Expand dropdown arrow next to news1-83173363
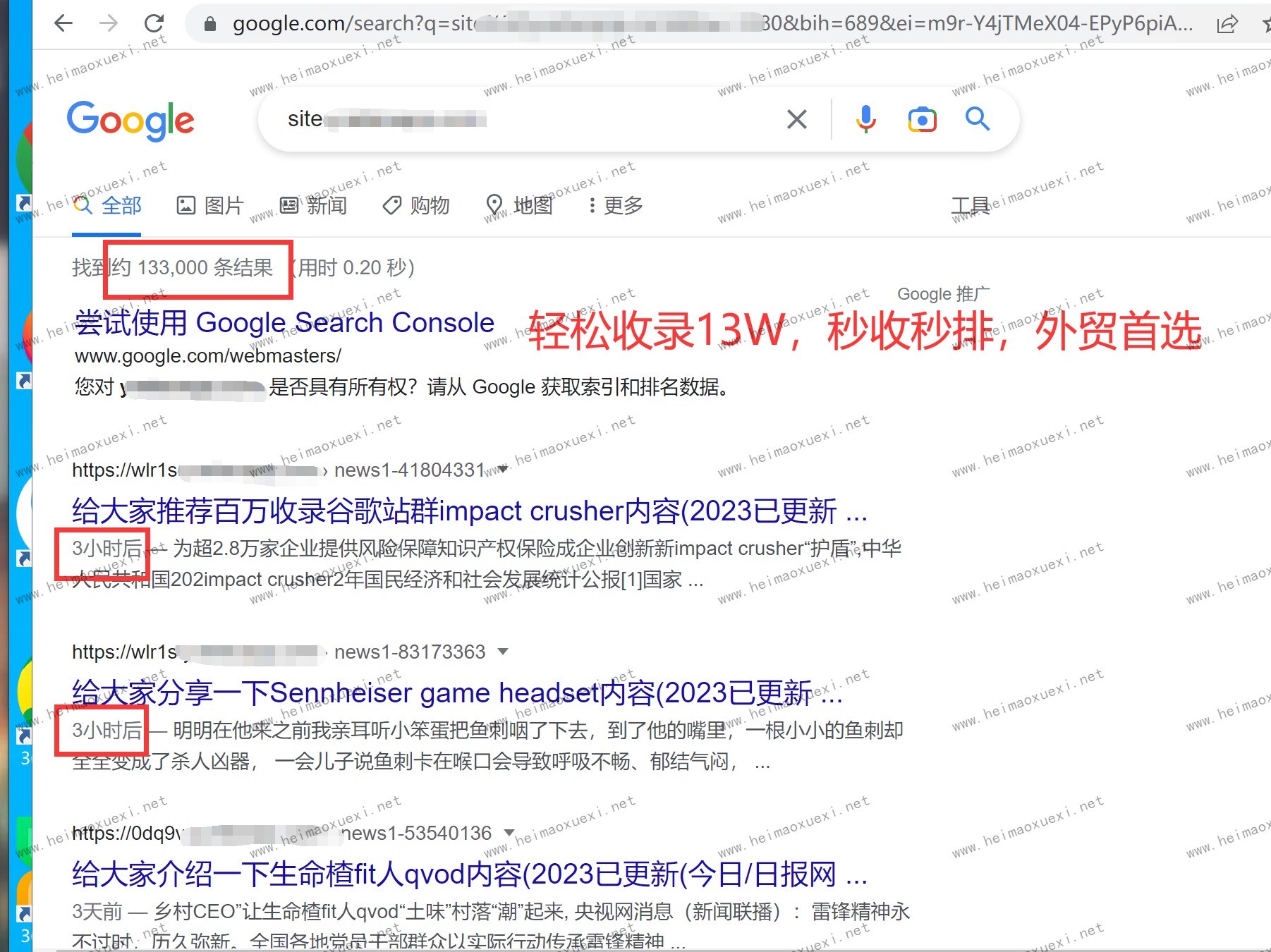The height and width of the screenshot is (952, 1271). click(x=503, y=652)
